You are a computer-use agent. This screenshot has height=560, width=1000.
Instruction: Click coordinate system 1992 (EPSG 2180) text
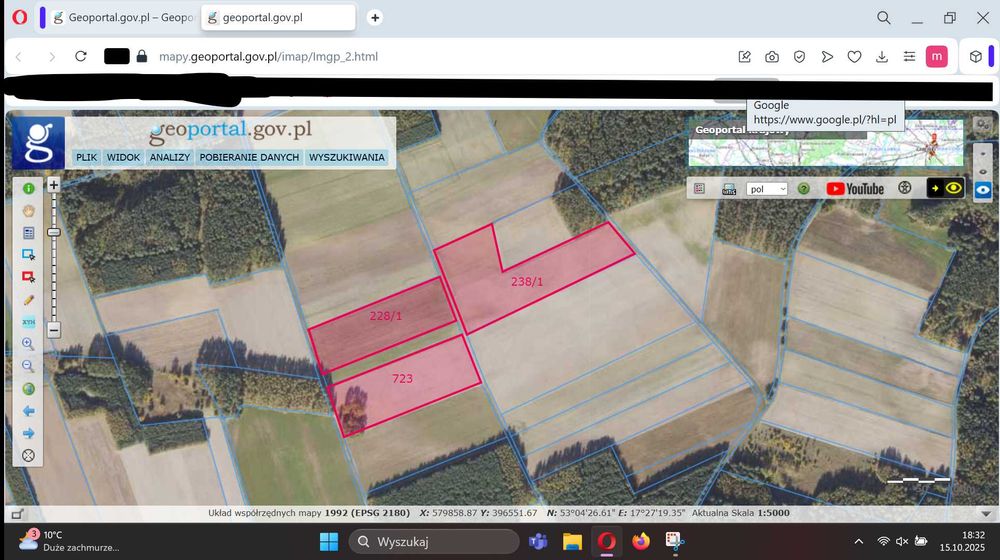367,513
